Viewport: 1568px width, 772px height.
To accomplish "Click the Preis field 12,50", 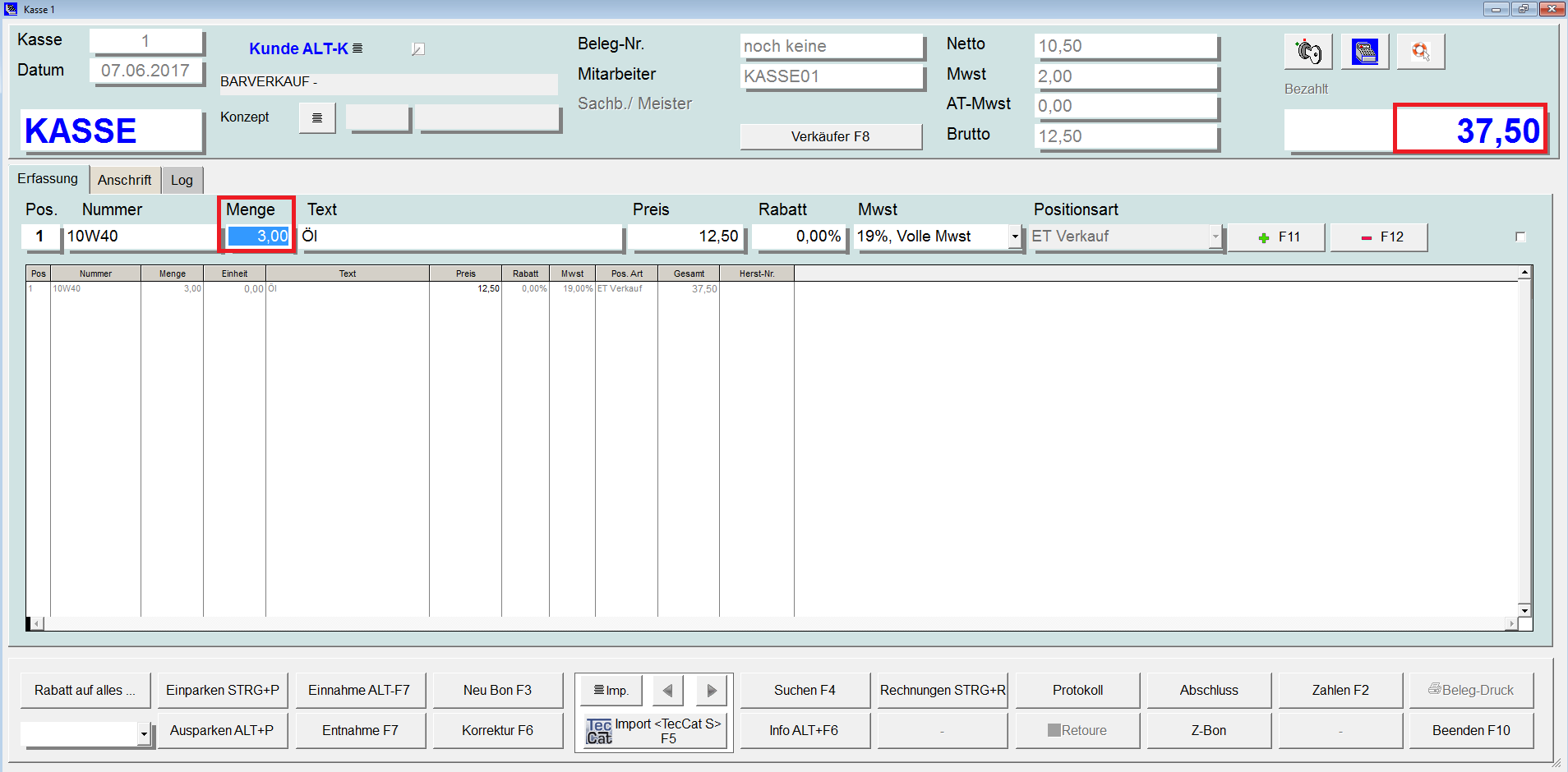I will [687, 237].
